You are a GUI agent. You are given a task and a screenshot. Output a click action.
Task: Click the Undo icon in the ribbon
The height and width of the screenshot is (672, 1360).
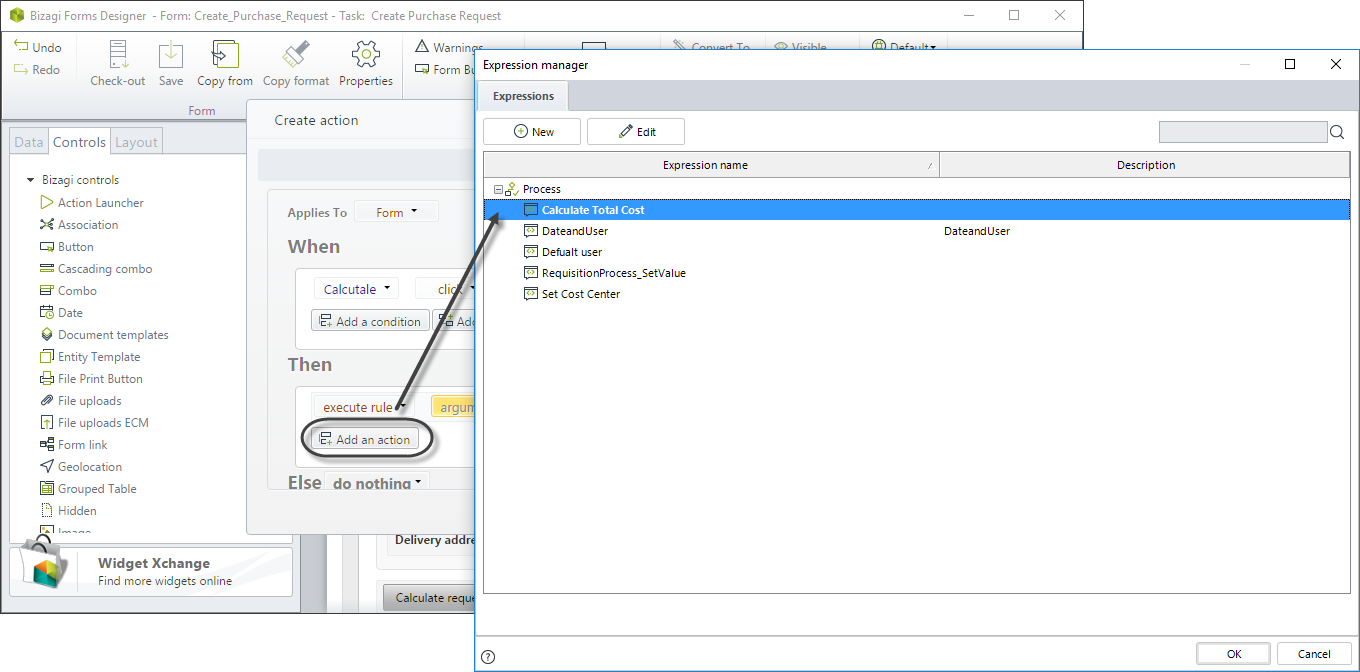(x=21, y=47)
